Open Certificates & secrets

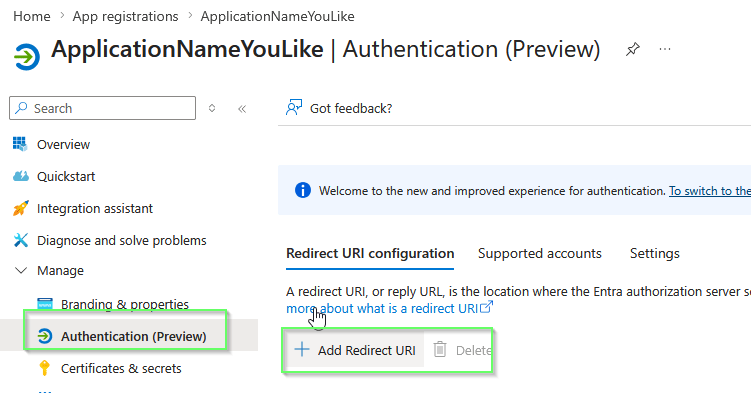coord(121,369)
